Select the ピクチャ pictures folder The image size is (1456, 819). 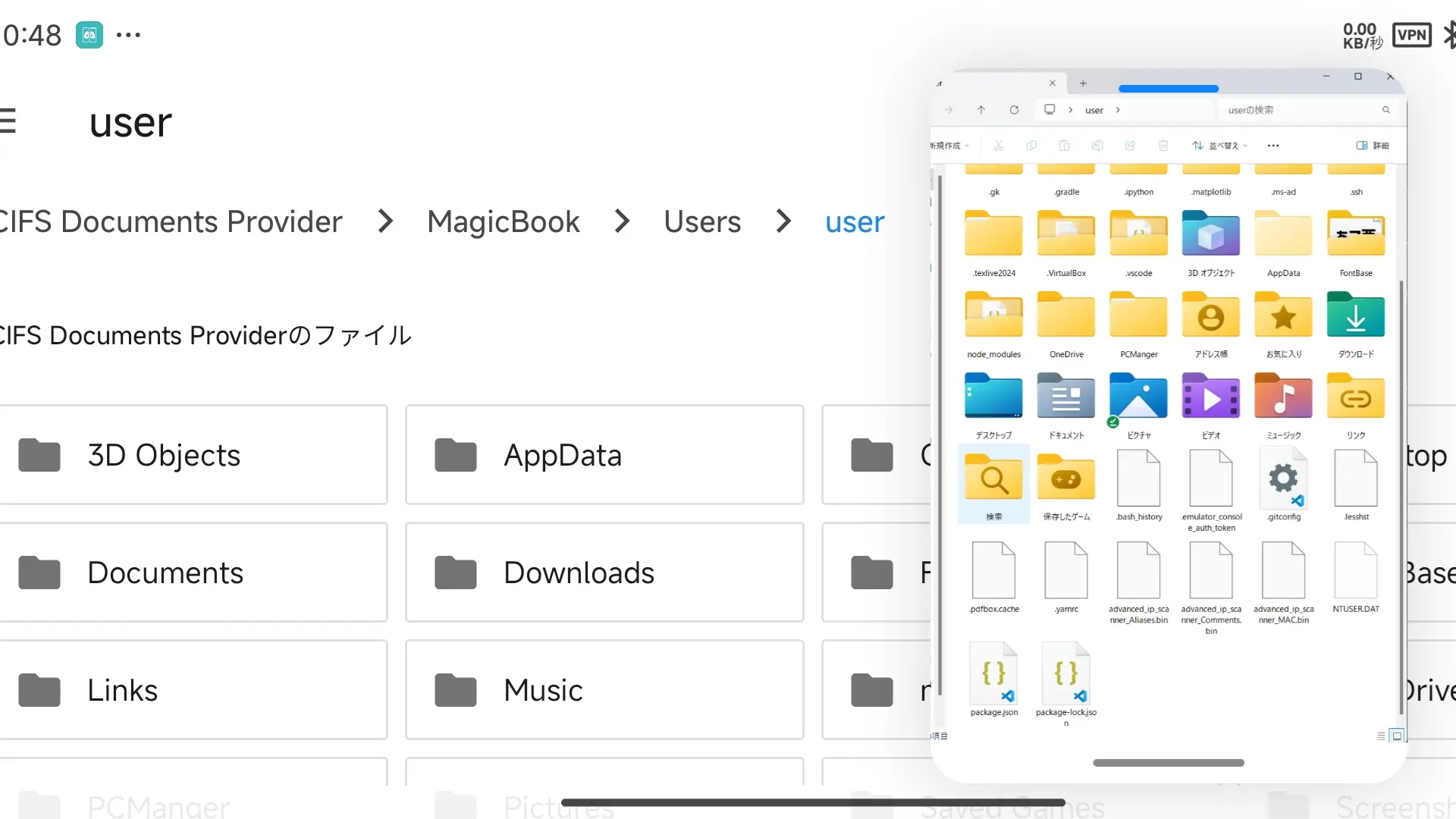tap(1139, 406)
